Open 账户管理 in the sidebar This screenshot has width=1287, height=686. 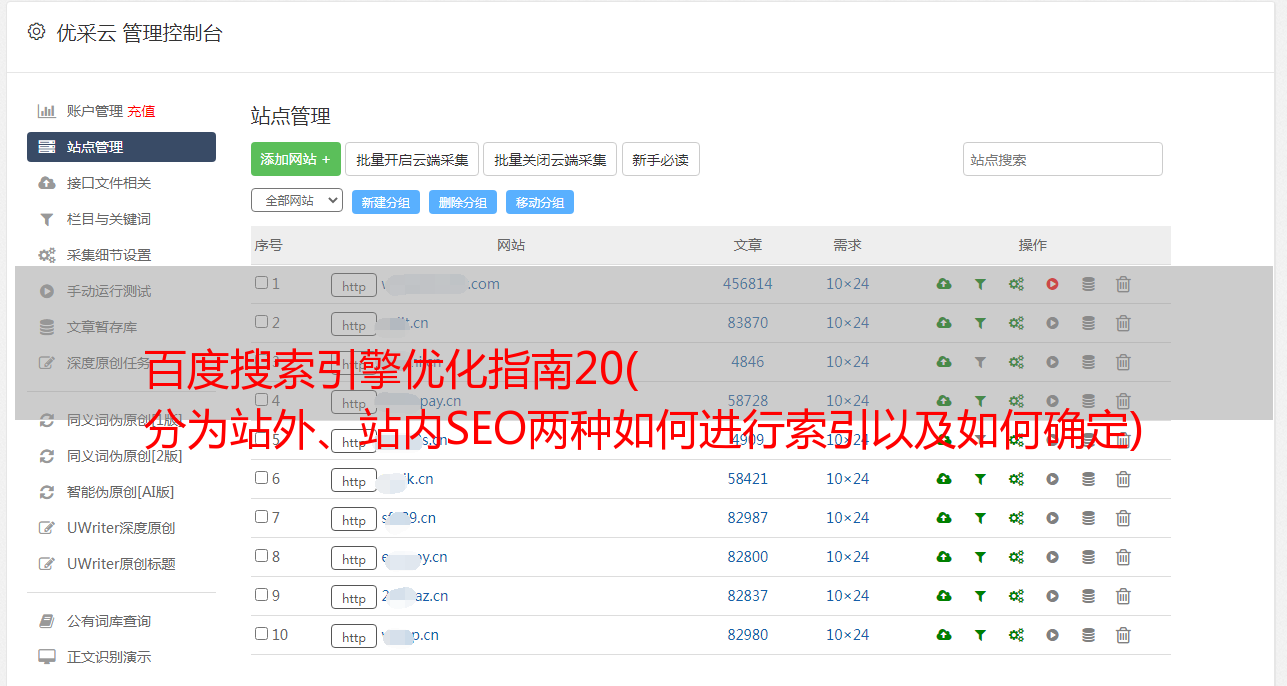pos(95,111)
